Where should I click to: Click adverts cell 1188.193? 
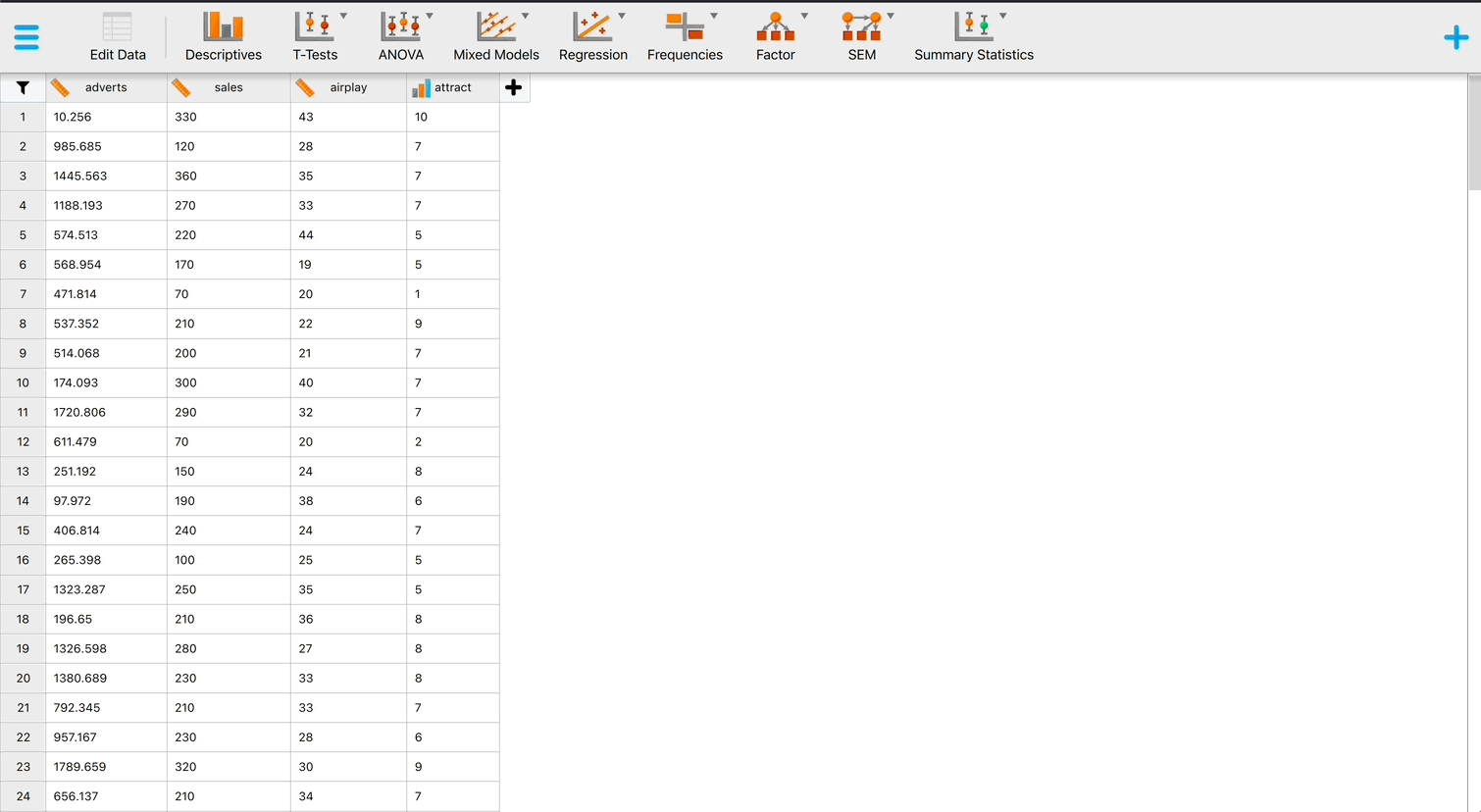click(x=106, y=206)
